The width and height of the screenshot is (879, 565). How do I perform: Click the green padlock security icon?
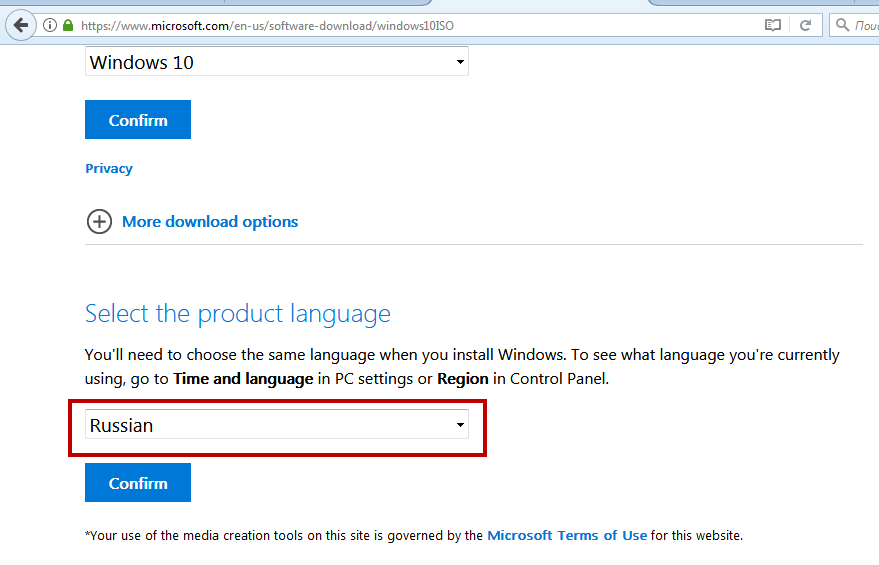68,25
